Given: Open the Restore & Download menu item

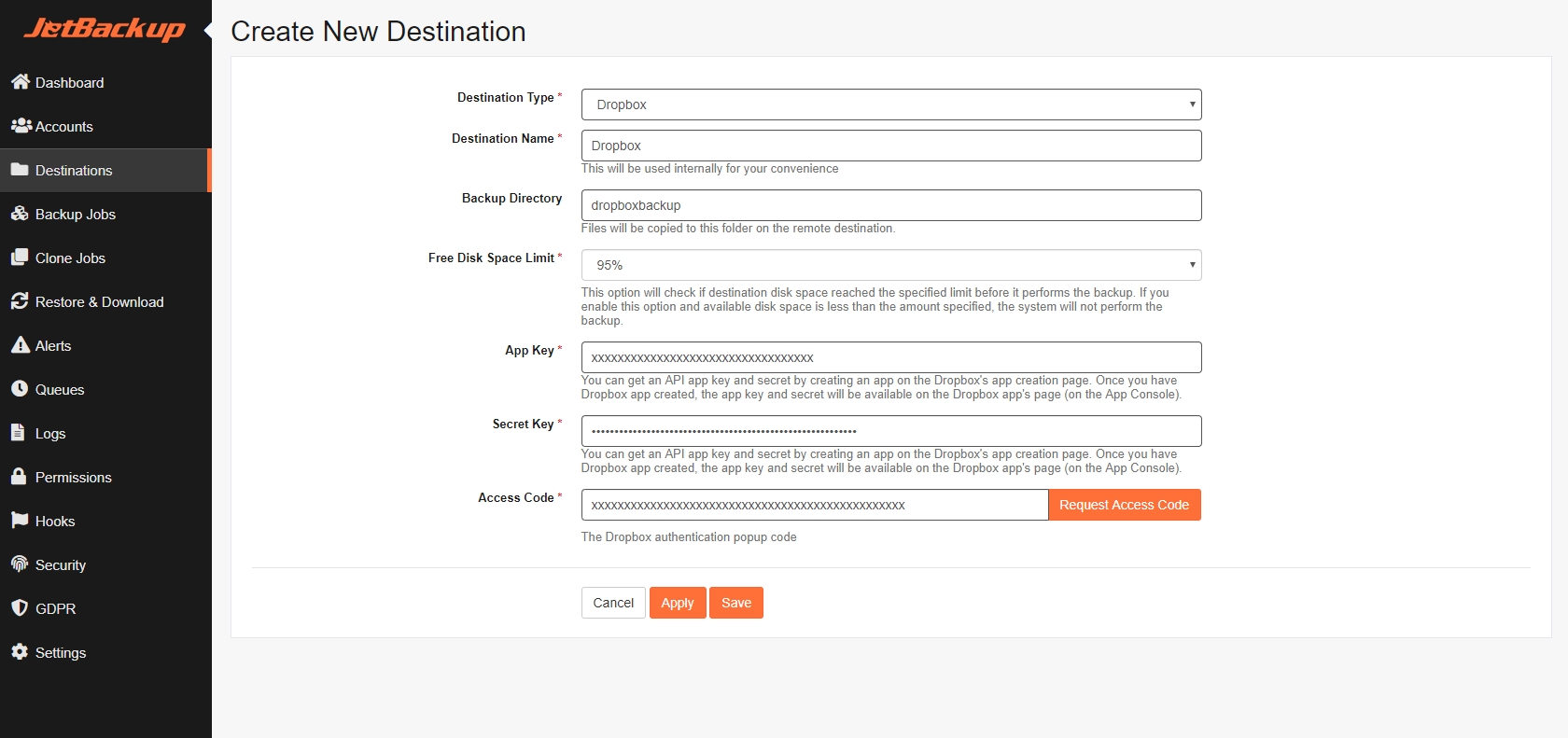Looking at the screenshot, I should coord(105,301).
